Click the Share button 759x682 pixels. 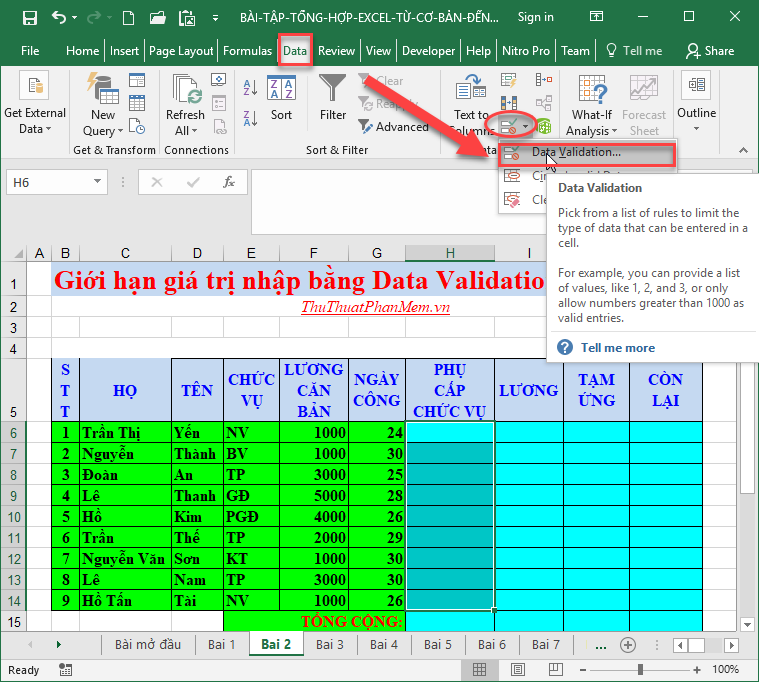[710, 51]
